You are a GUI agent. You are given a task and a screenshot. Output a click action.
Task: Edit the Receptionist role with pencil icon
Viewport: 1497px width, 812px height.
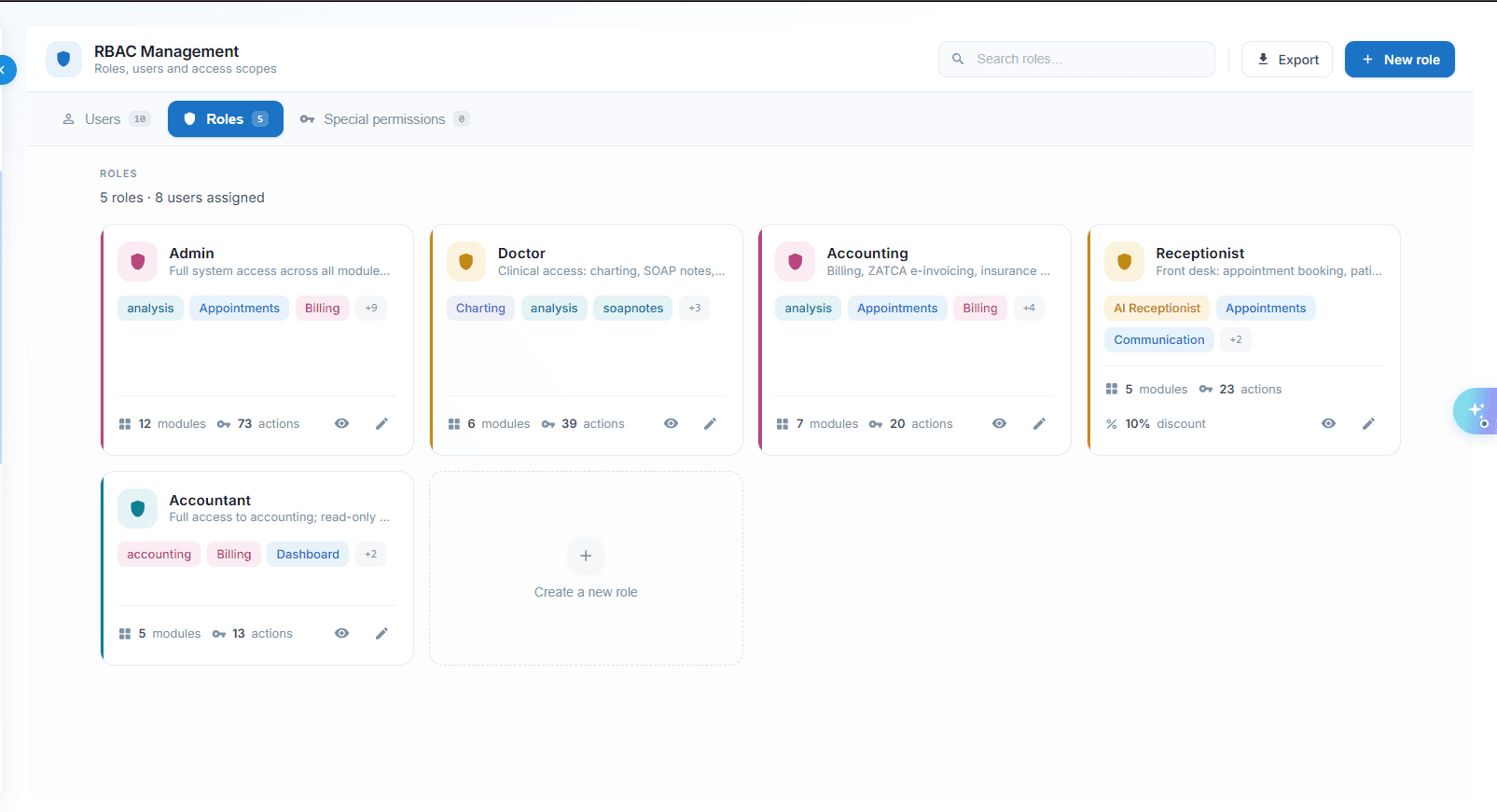click(1368, 423)
